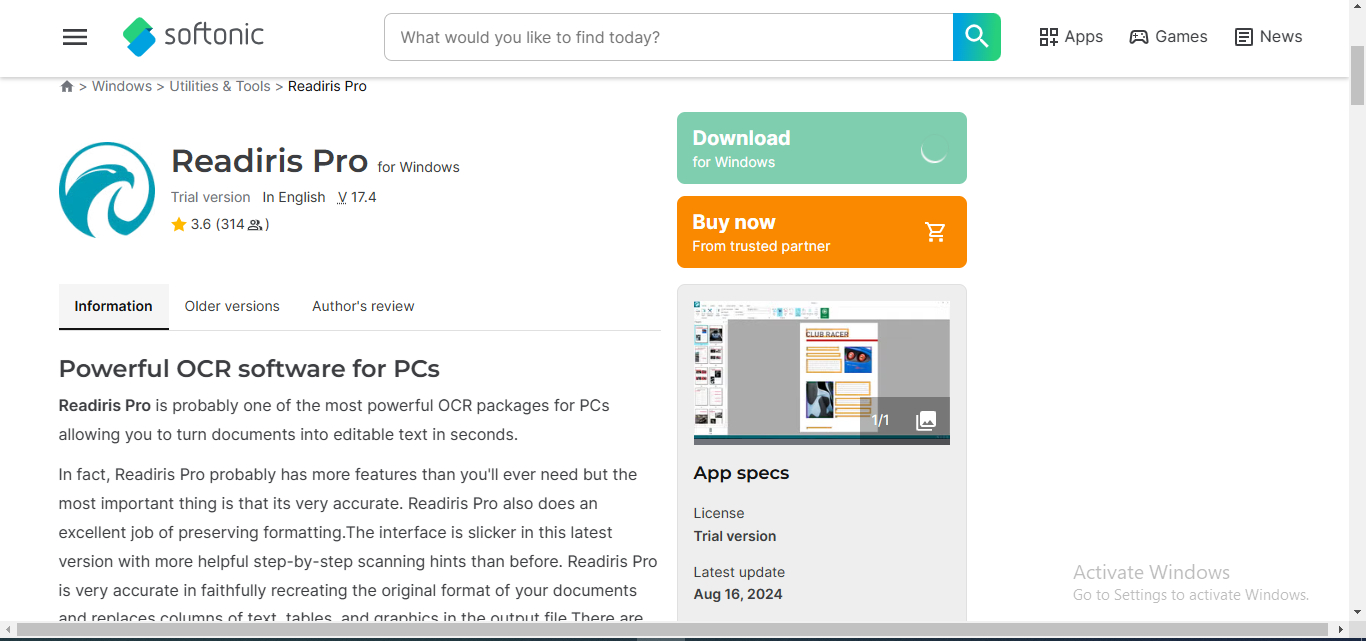Click the yellow rating star
The width and height of the screenshot is (1366, 642).
tap(179, 225)
